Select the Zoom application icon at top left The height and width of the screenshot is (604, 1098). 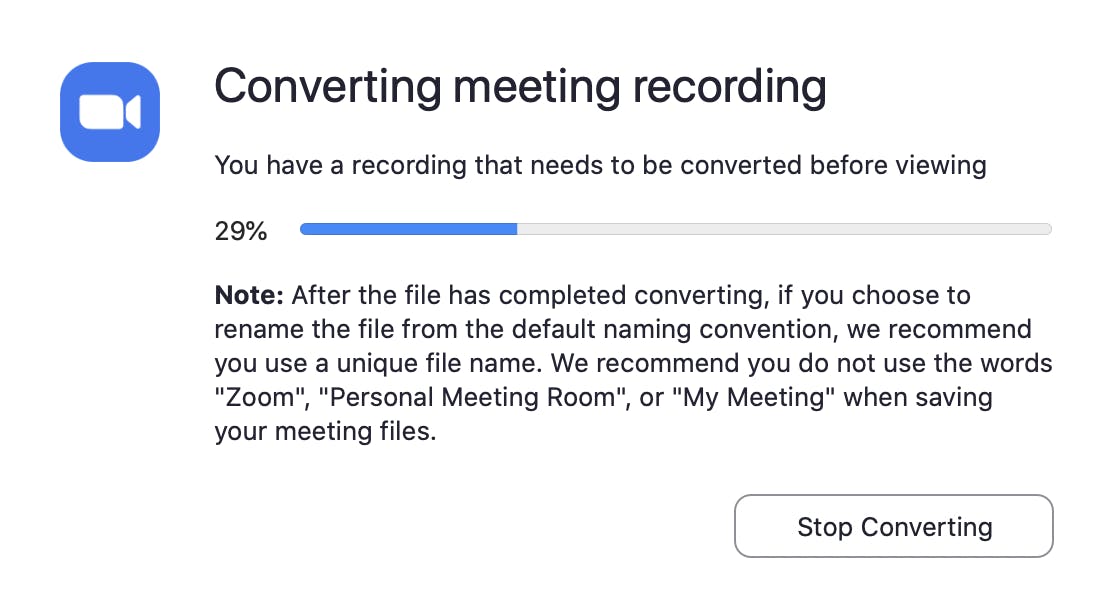pos(109,111)
